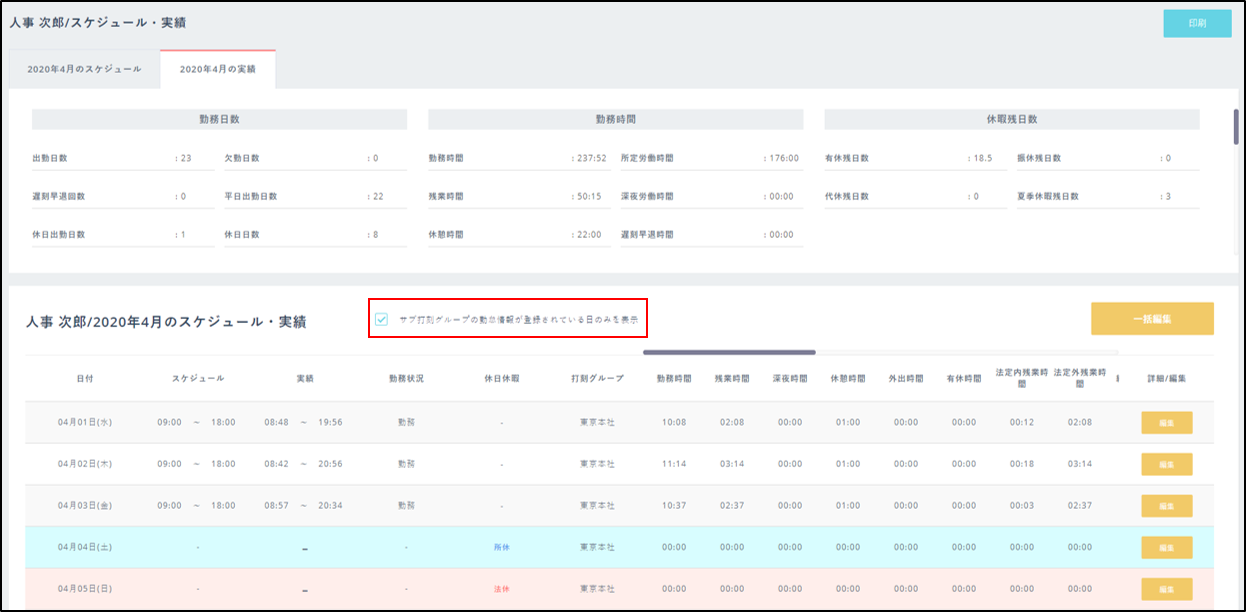Select the 2020年4月の実績 tab
This screenshot has width=1246, height=612.
(x=217, y=69)
